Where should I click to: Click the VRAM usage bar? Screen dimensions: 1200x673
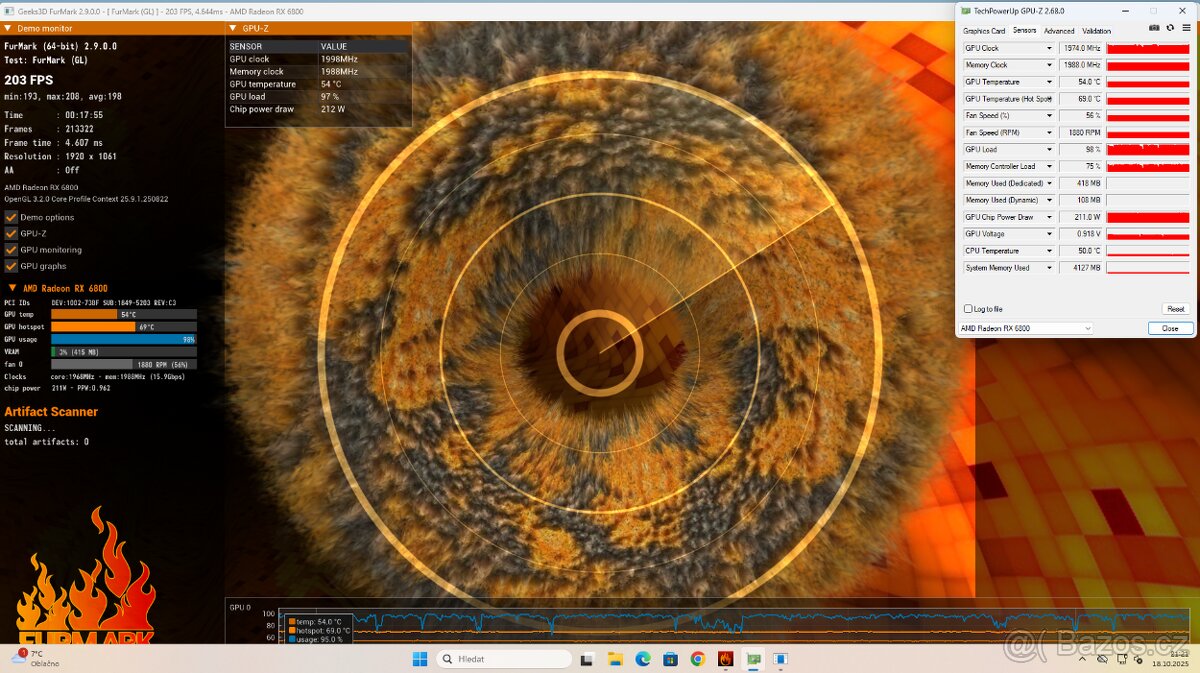point(124,352)
